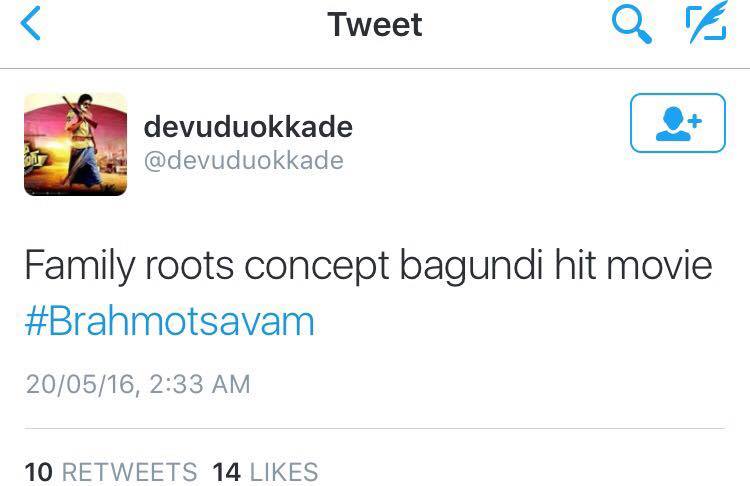Tap the word RETWEETS beside the count
This screenshot has width=750, height=486.
coord(129,472)
